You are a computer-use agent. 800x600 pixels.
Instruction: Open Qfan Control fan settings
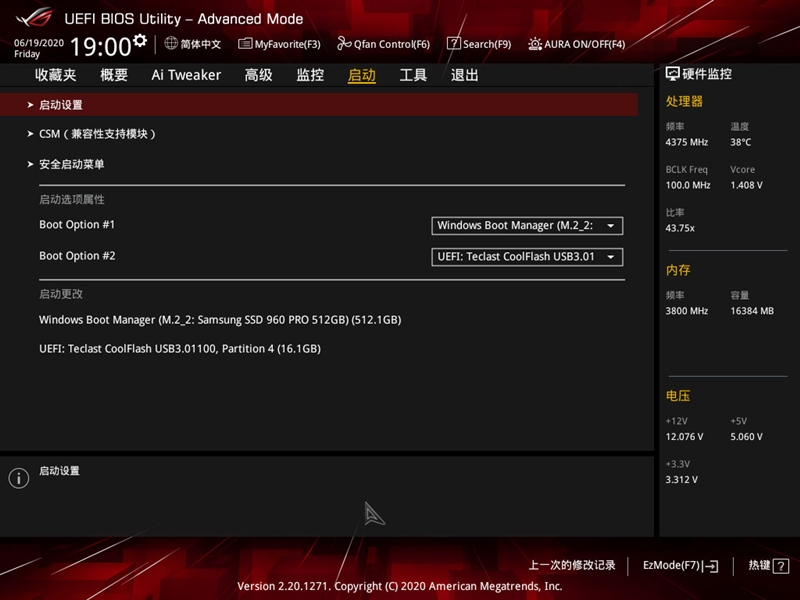385,44
